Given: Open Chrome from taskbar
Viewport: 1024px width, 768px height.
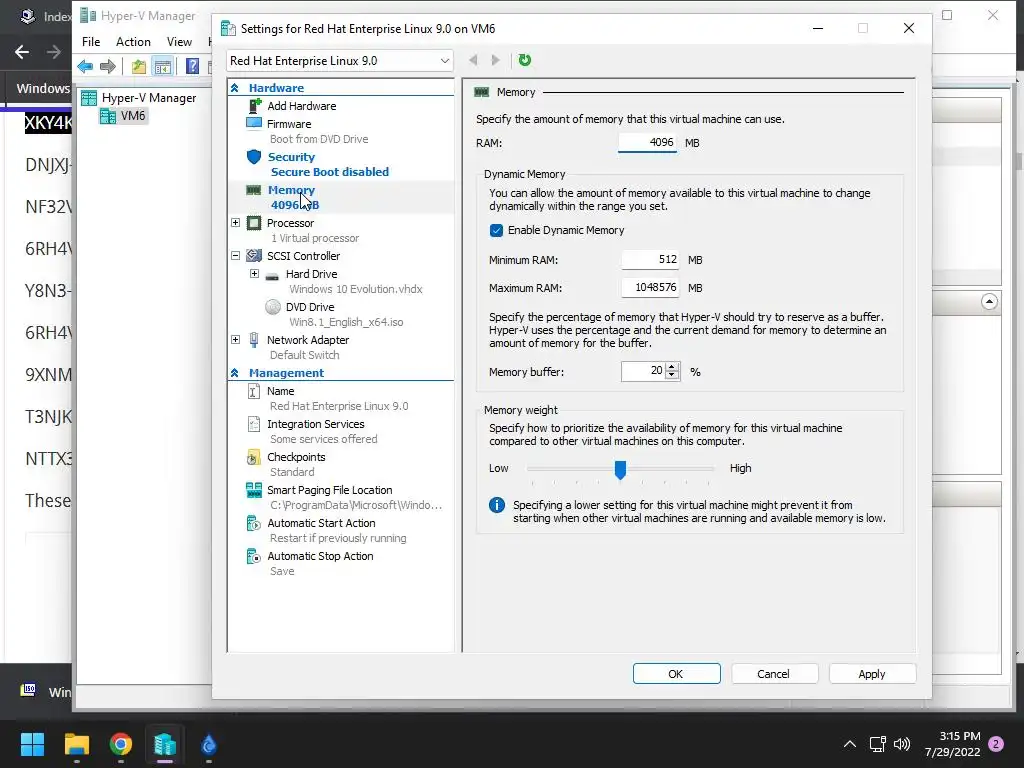Looking at the screenshot, I should point(121,744).
